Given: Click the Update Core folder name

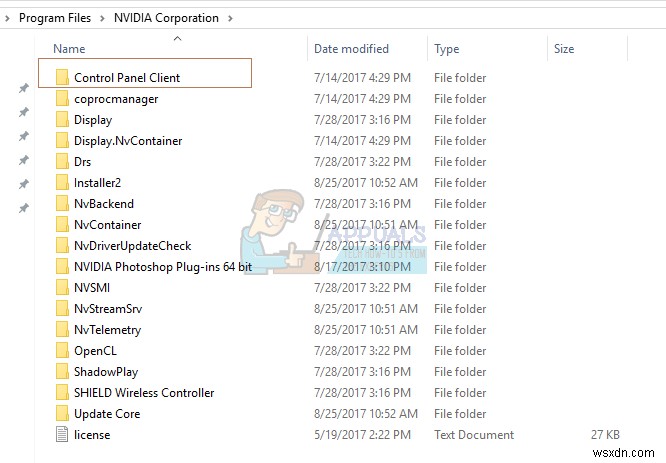Looking at the screenshot, I should coord(107,414).
